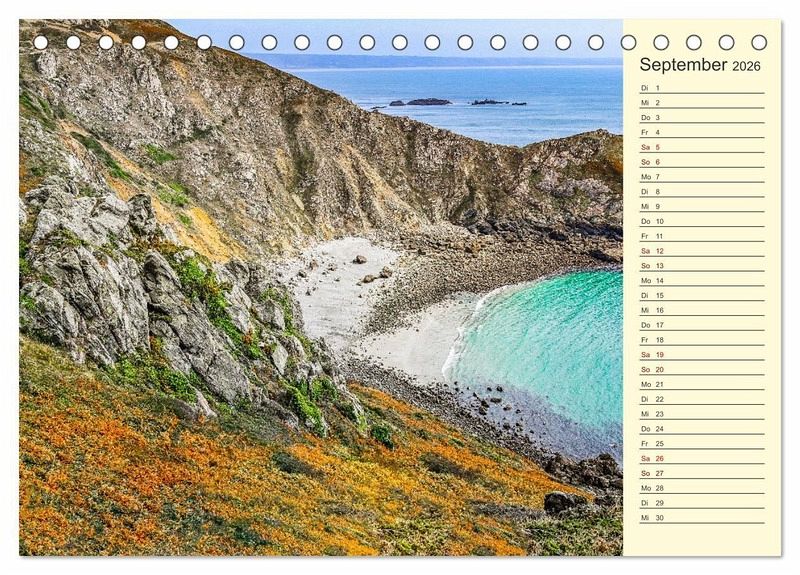The height and width of the screenshot is (575, 800).
Task: Select Saturday Sa 19 entry
Action: pyautogui.click(x=701, y=355)
